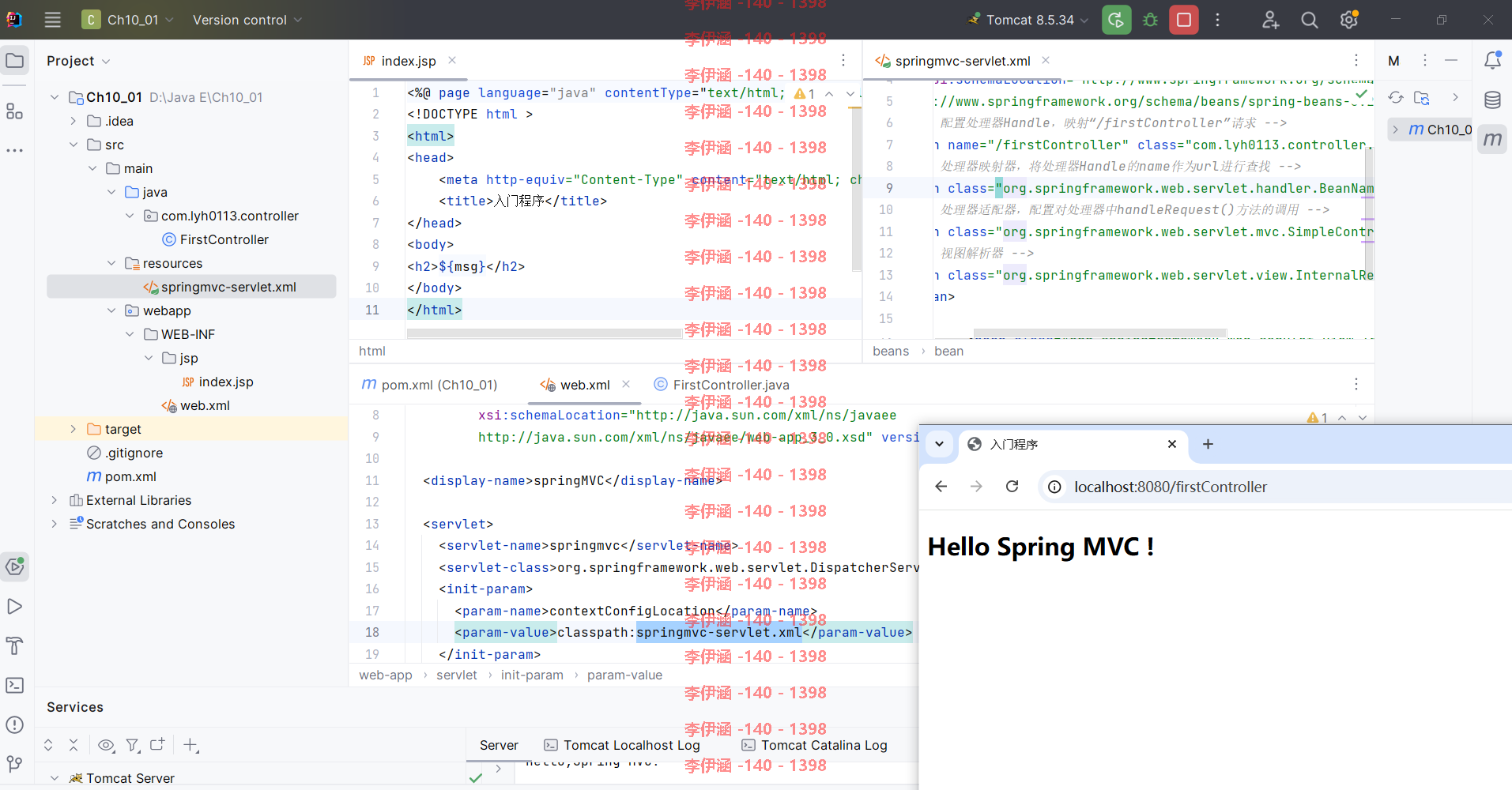Image resolution: width=1512 pixels, height=790 pixels.
Task: Click the Debug Tomcat bug icon
Action: [x=1150, y=20]
